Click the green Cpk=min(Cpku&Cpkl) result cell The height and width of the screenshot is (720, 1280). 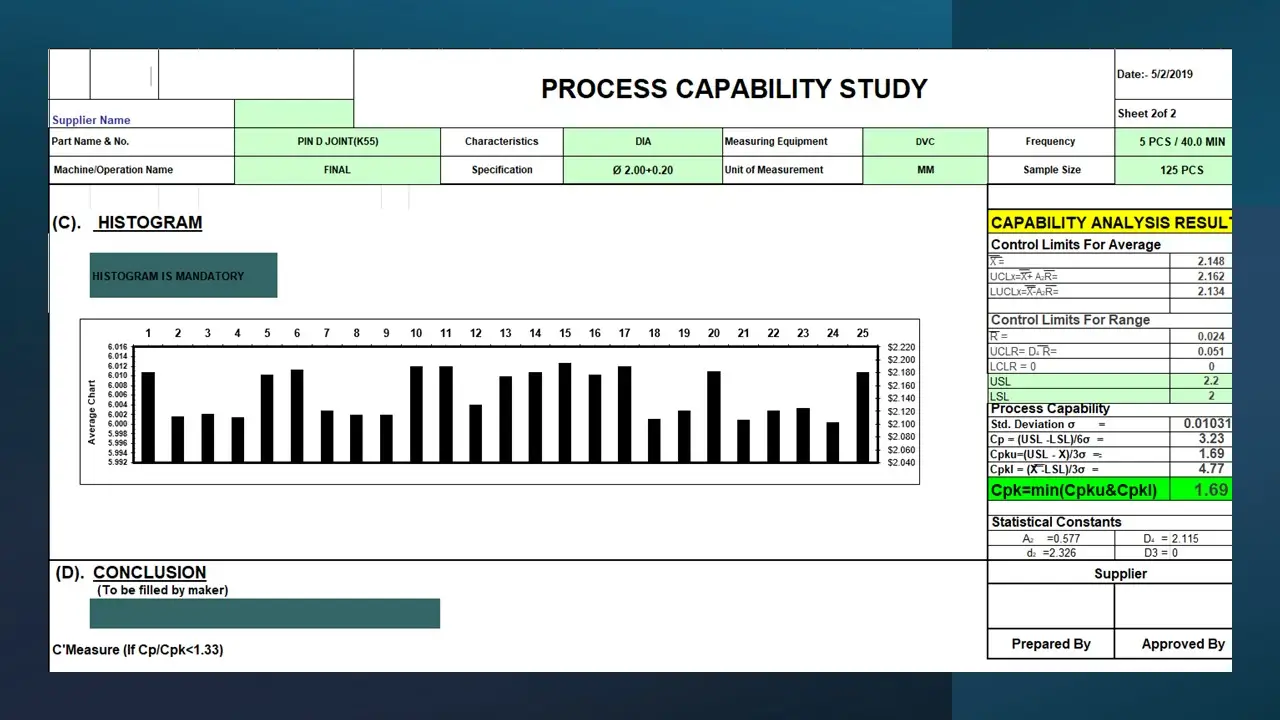click(1110, 490)
